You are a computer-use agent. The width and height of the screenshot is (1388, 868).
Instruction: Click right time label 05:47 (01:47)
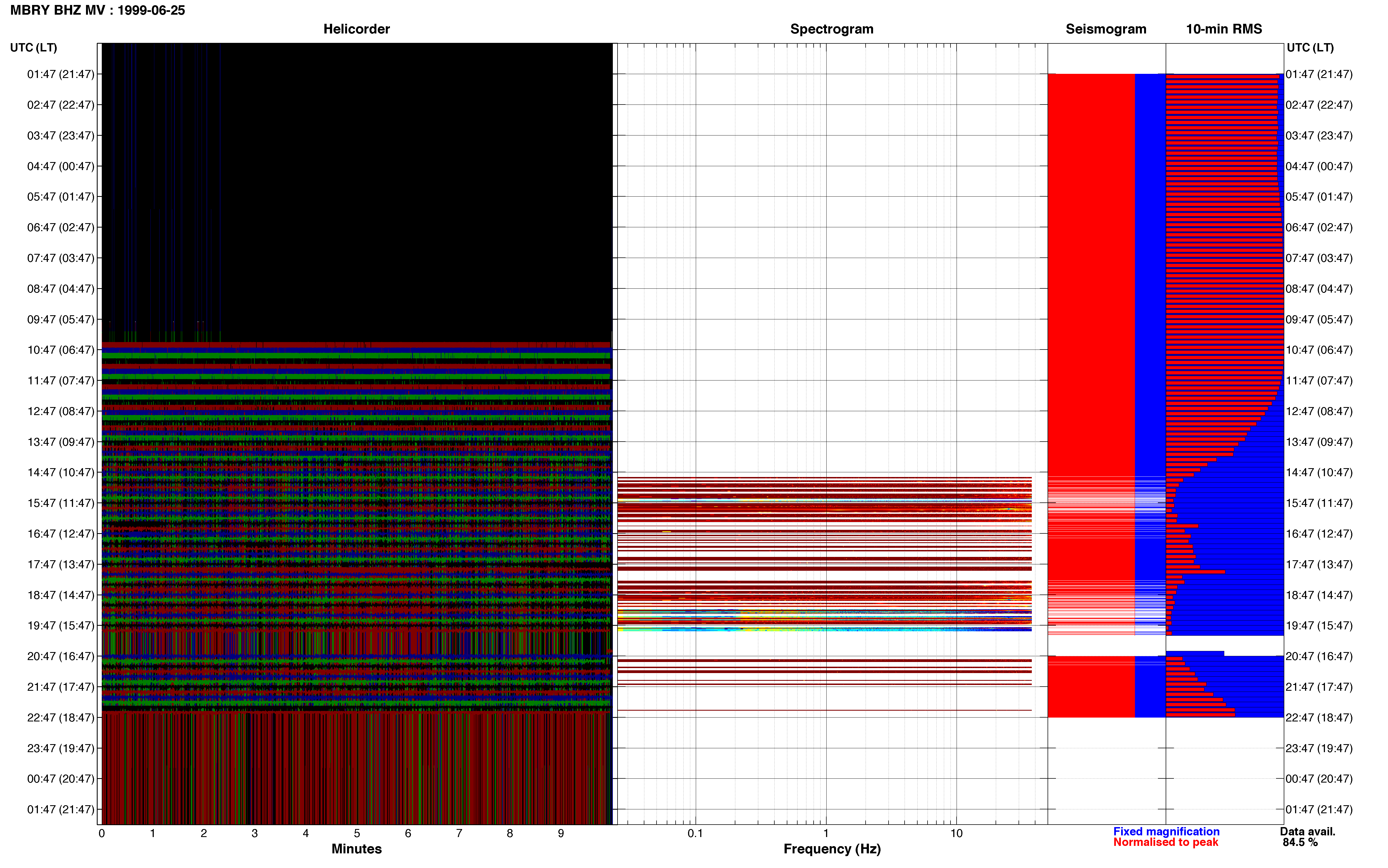coord(1319,196)
